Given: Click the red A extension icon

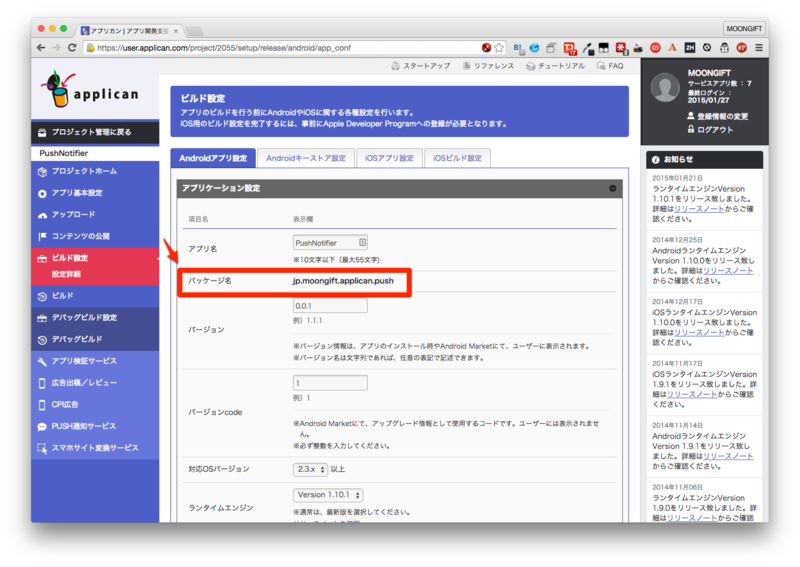Looking at the screenshot, I should pos(672,47).
